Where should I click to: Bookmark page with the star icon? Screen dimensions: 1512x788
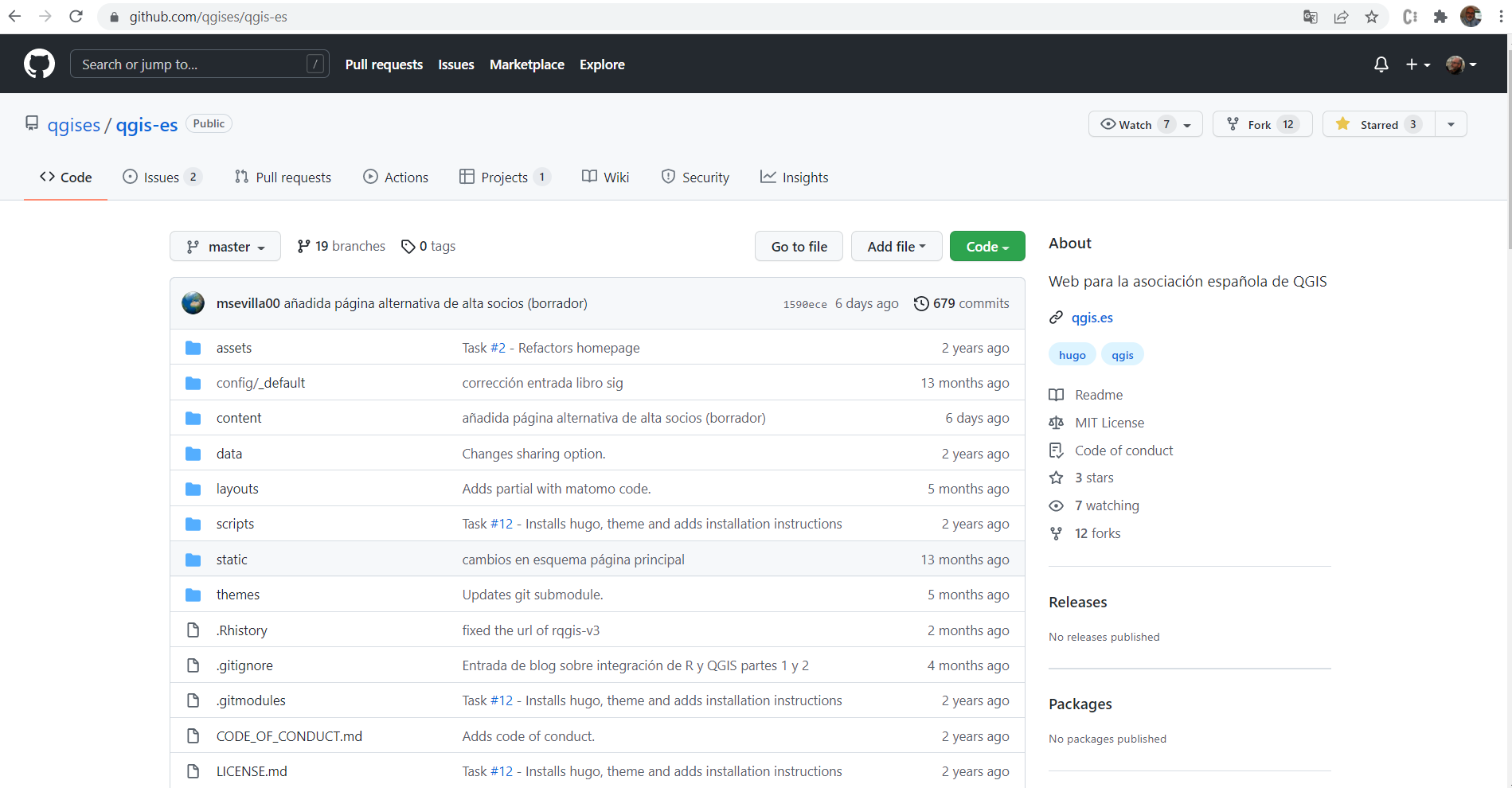point(1371,17)
